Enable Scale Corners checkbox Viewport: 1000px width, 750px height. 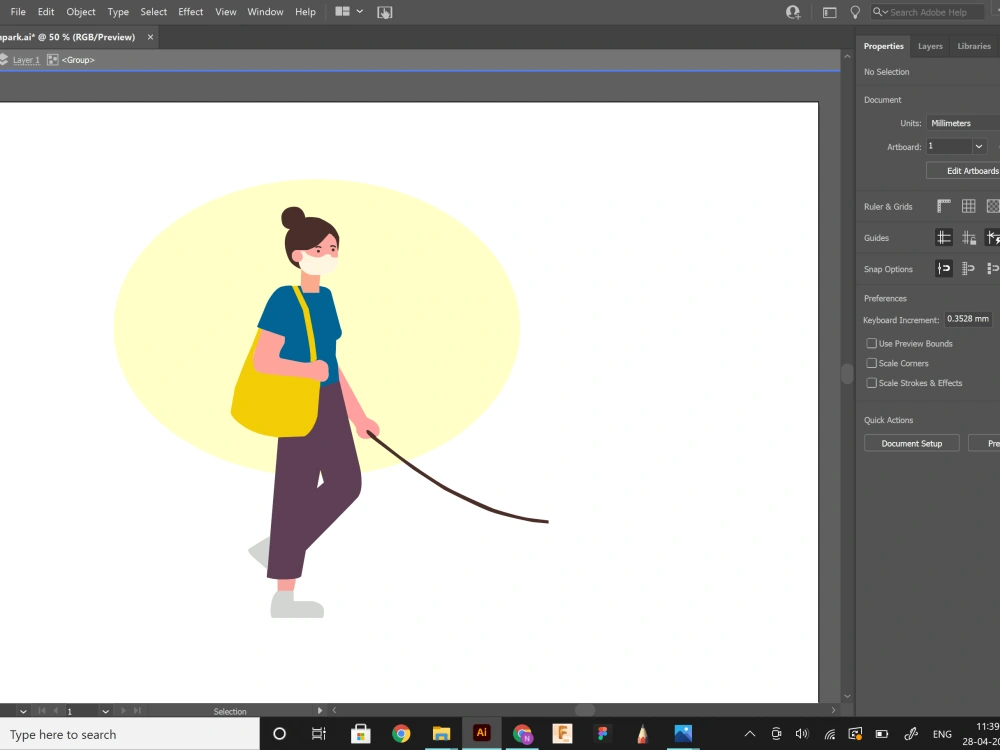pyautogui.click(x=871, y=363)
